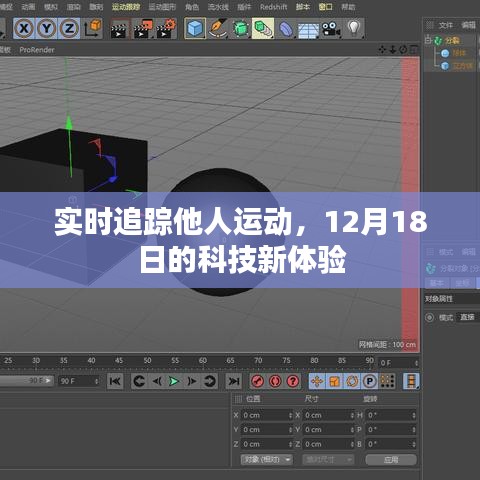This screenshot has width=480, height=480.
Task: Click the coordinate system icon
Action: (x=93, y=28)
